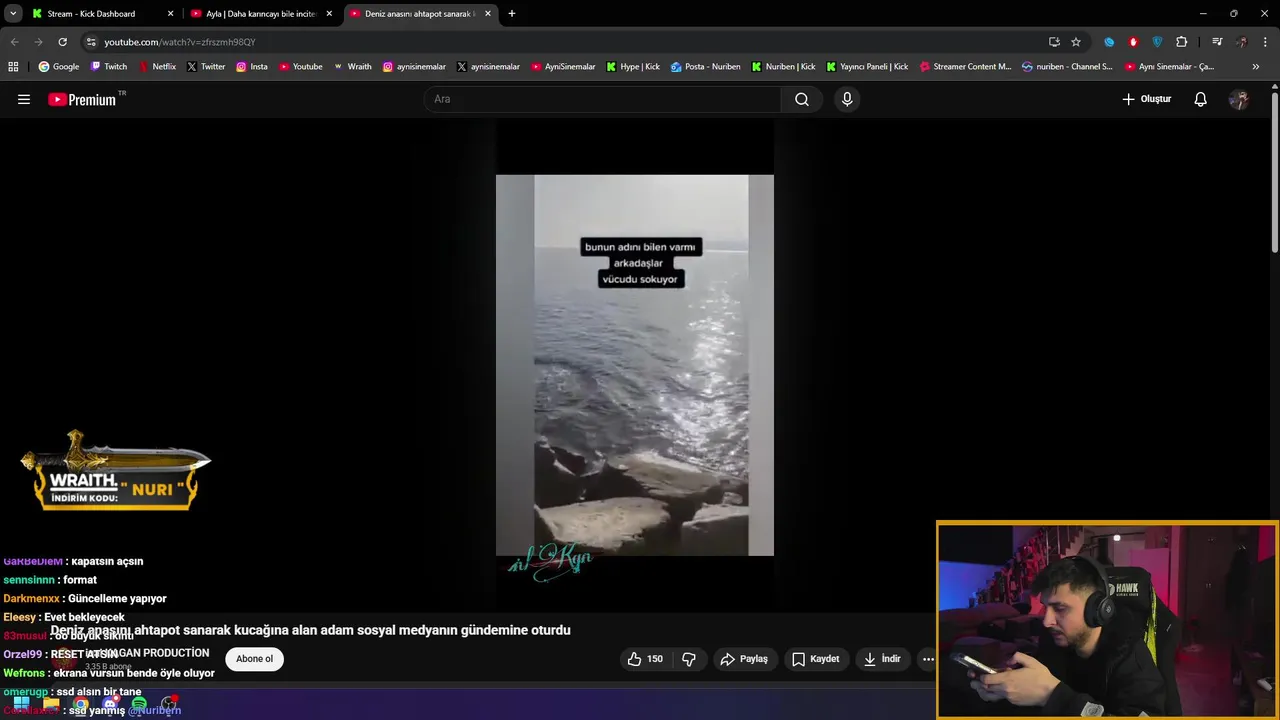Open File Explorer from taskbar
Viewport: 1280px width, 720px height.
click(51, 705)
